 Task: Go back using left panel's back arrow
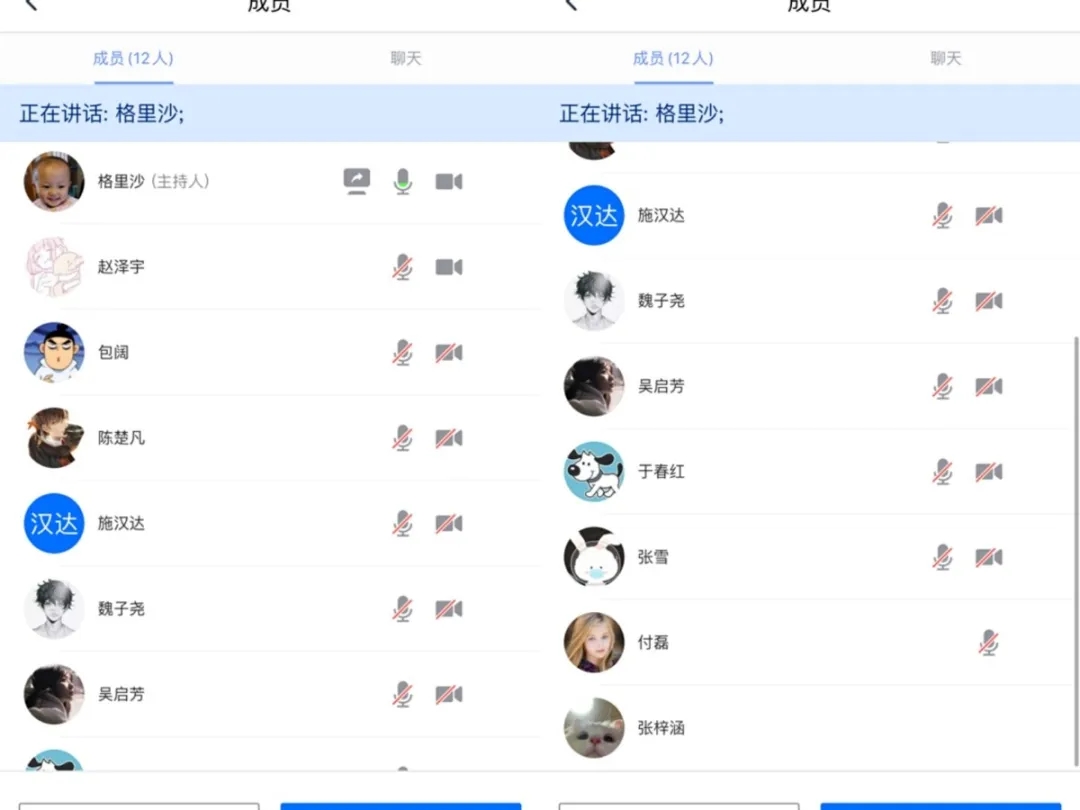(x=30, y=5)
